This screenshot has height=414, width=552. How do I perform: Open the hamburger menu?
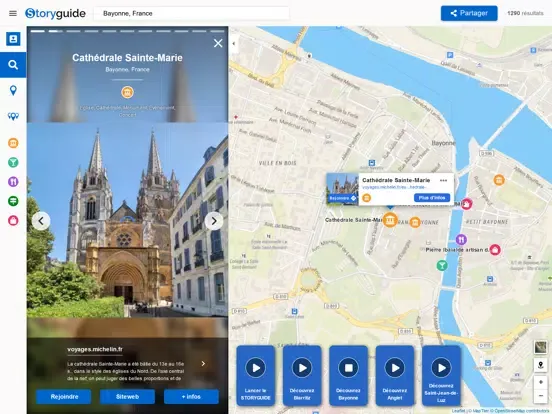click(x=13, y=13)
